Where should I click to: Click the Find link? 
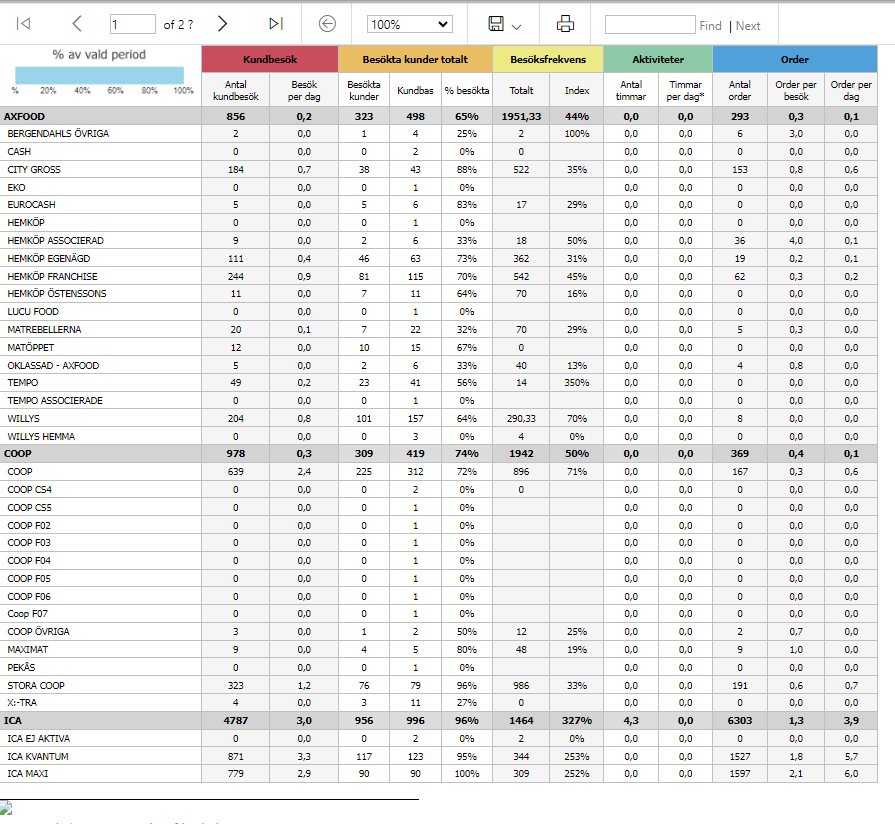[x=710, y=26]
